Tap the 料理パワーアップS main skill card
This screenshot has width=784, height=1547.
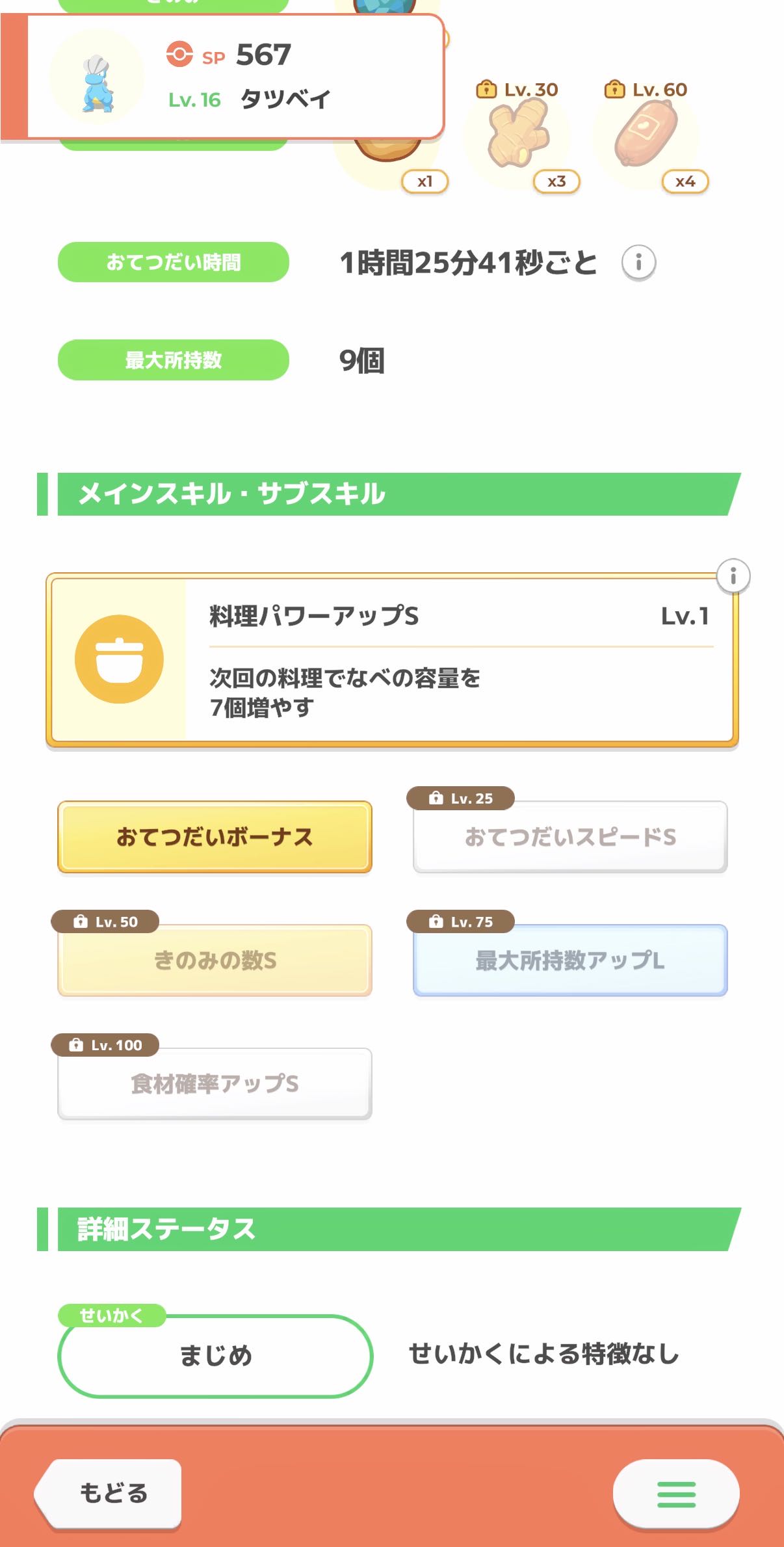455,660
